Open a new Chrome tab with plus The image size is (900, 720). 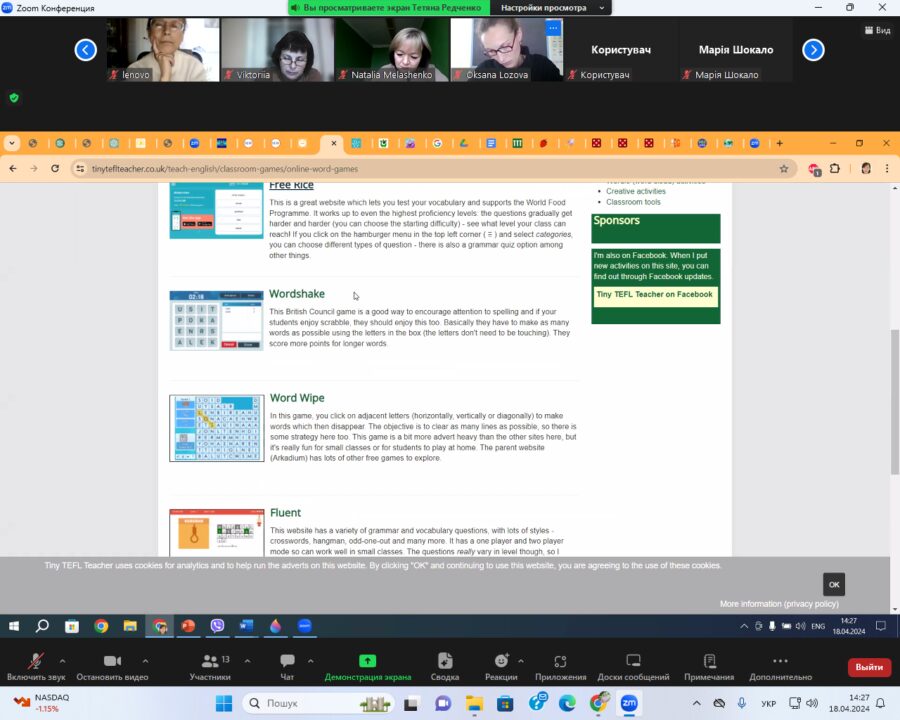pos(779,143)
